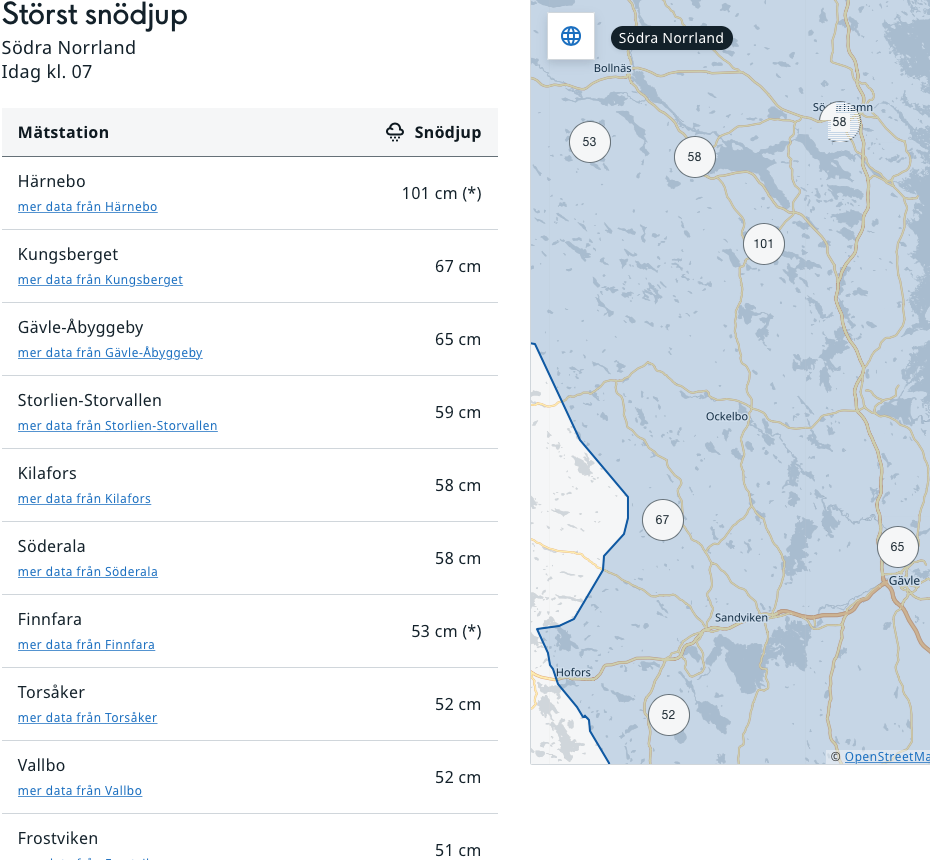The image size is (930, 860).
Task: View more data from Kilafors
Action: pos(84,499)
